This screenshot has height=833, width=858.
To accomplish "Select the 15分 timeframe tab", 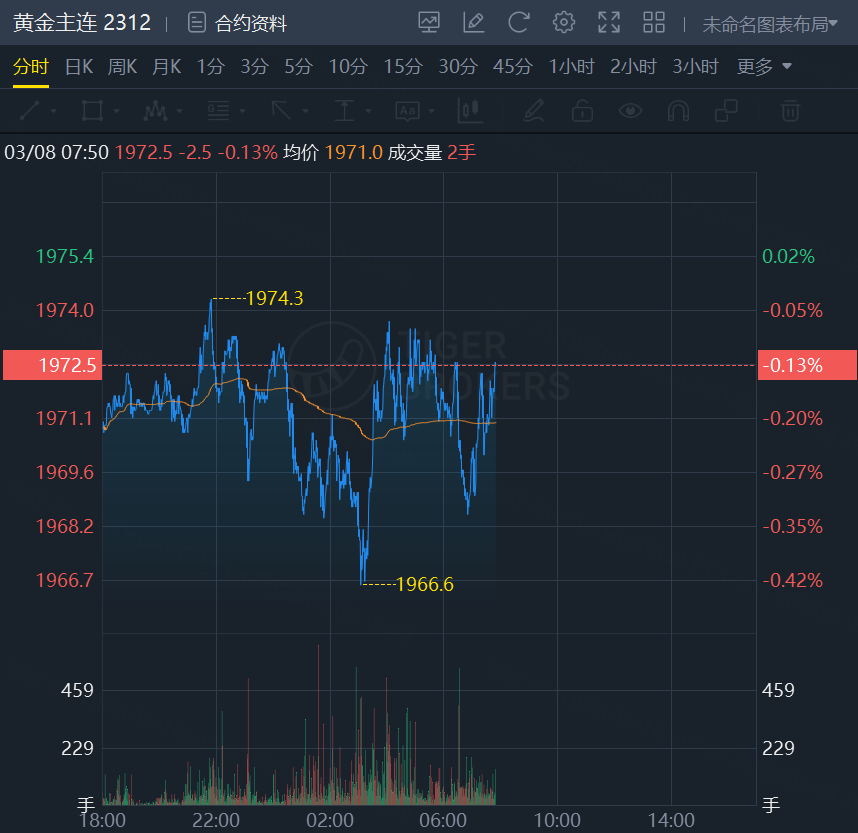I will [x=403, y=67].
